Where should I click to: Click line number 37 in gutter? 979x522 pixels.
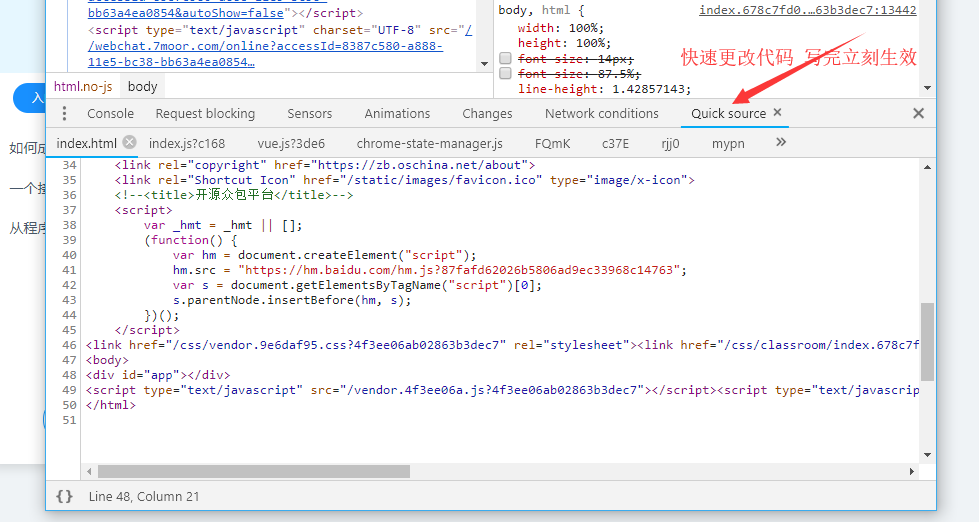[69, 210]
